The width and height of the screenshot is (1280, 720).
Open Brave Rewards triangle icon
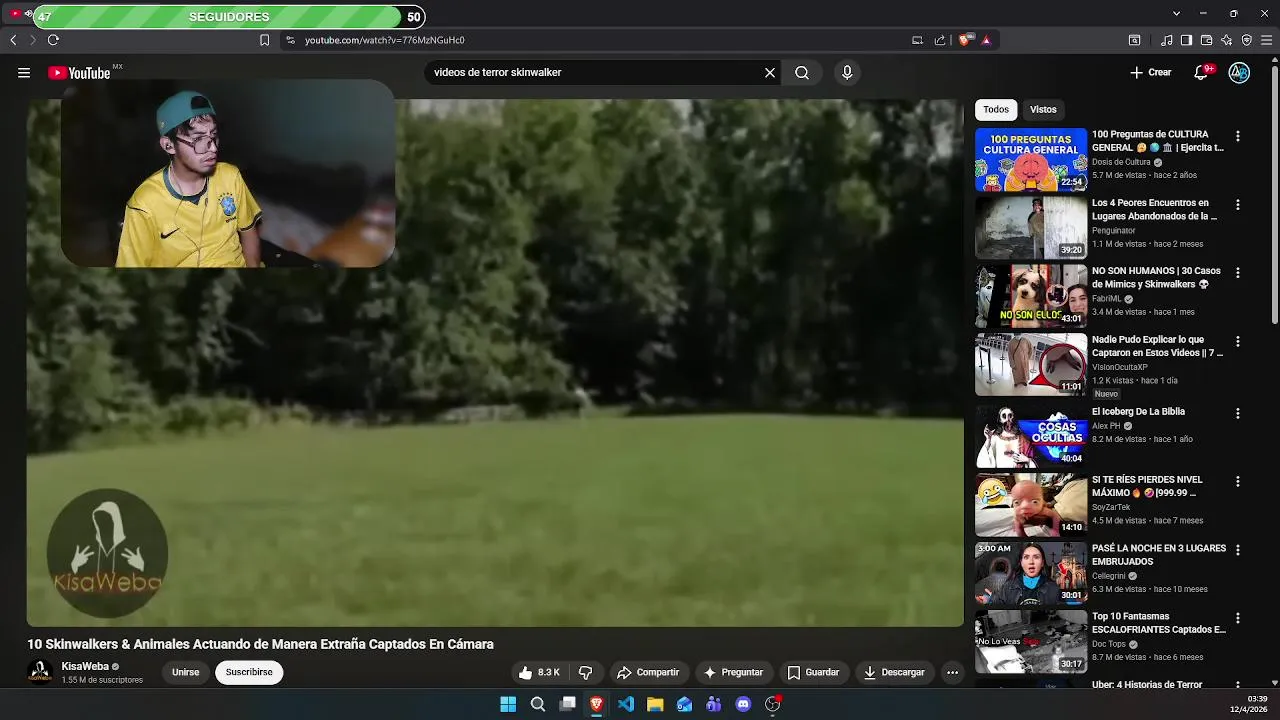pos(986,40)
